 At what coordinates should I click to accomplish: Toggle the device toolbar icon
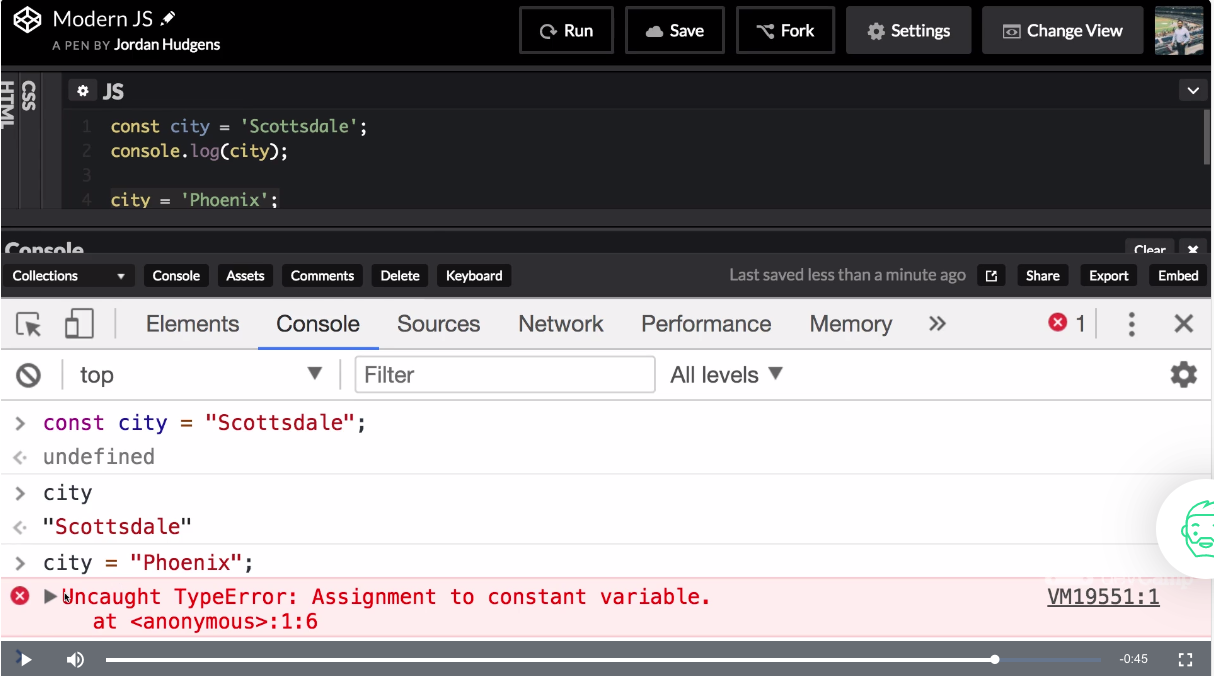point(79,324)
